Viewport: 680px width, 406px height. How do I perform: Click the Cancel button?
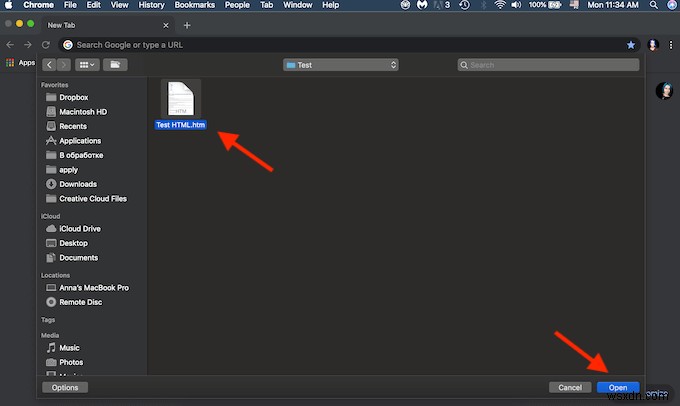(570, 387)
